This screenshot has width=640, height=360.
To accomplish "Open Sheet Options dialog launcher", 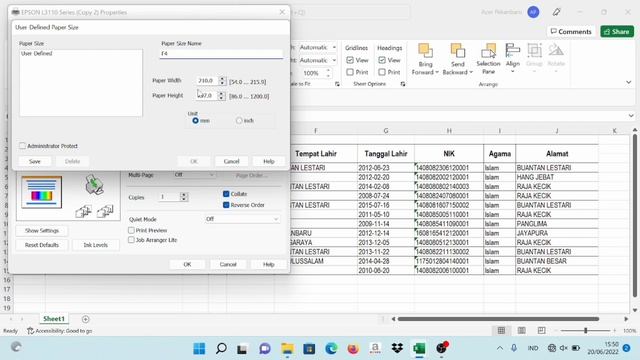I will [403, 84].
